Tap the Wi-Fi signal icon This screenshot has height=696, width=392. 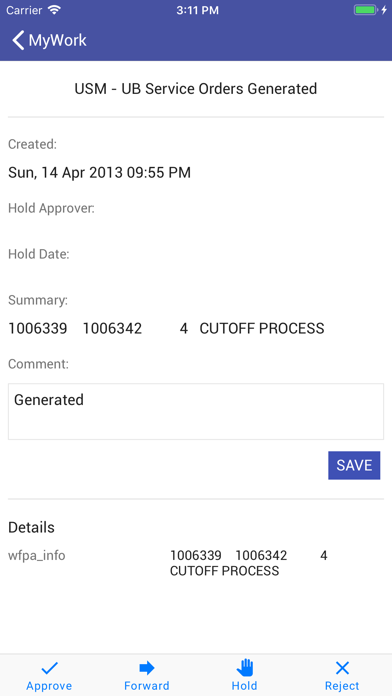55,10
